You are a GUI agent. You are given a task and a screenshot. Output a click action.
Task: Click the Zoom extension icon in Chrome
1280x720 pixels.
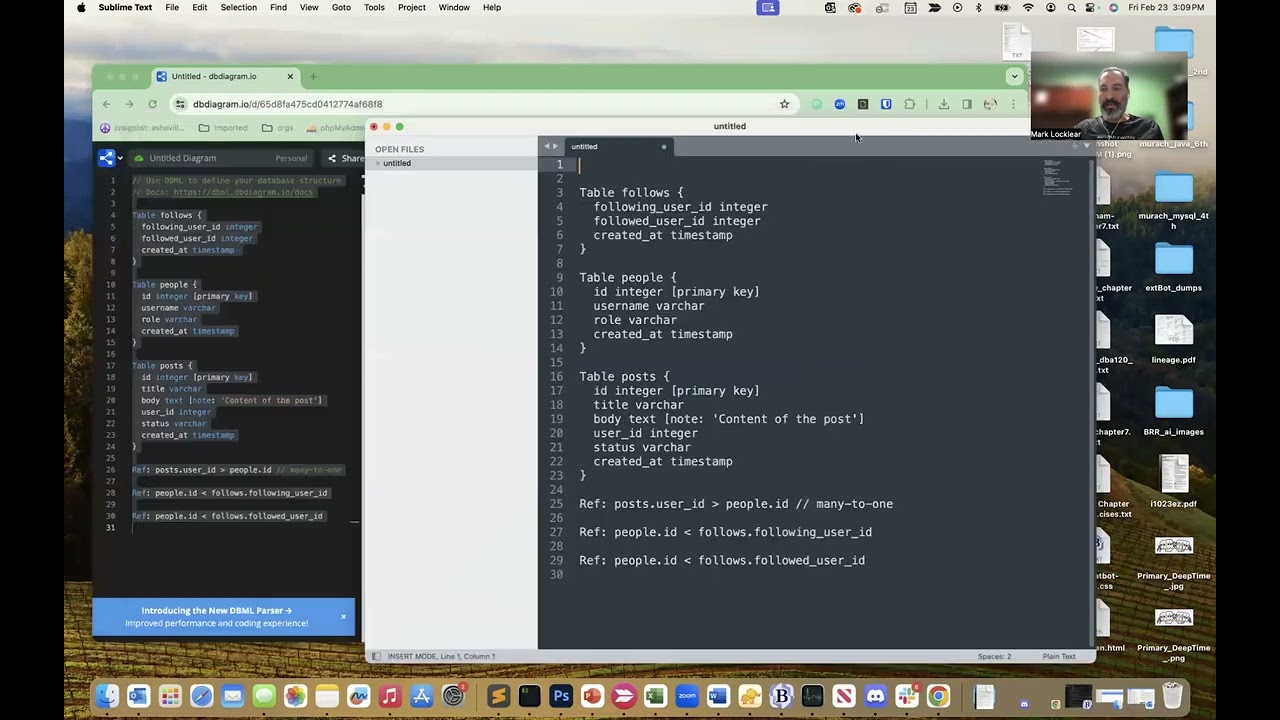tap(839, 104)
